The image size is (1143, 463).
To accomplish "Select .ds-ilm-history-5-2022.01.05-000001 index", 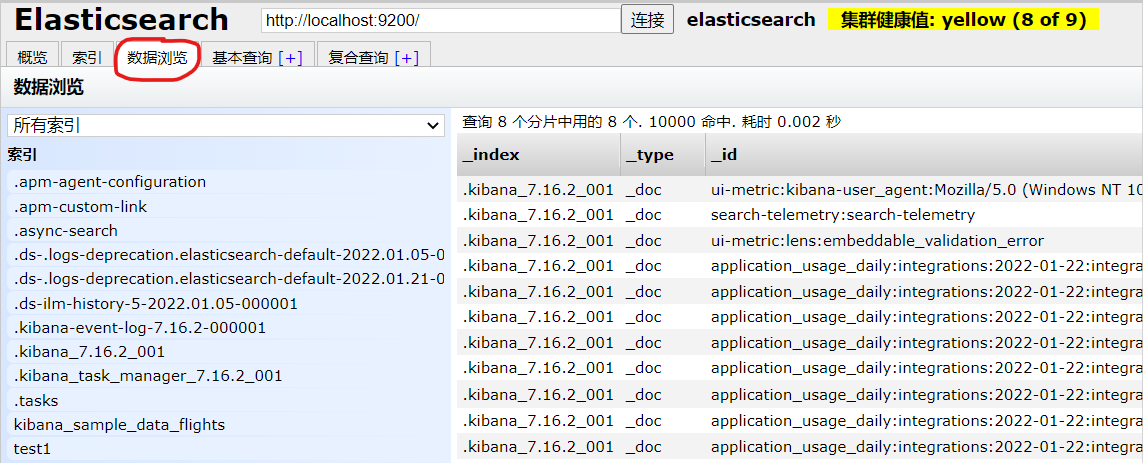I will pos(227,303).
